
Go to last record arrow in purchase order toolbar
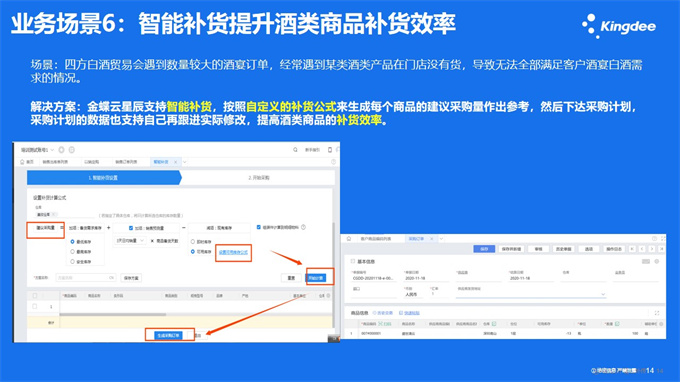tap(661, 249)
